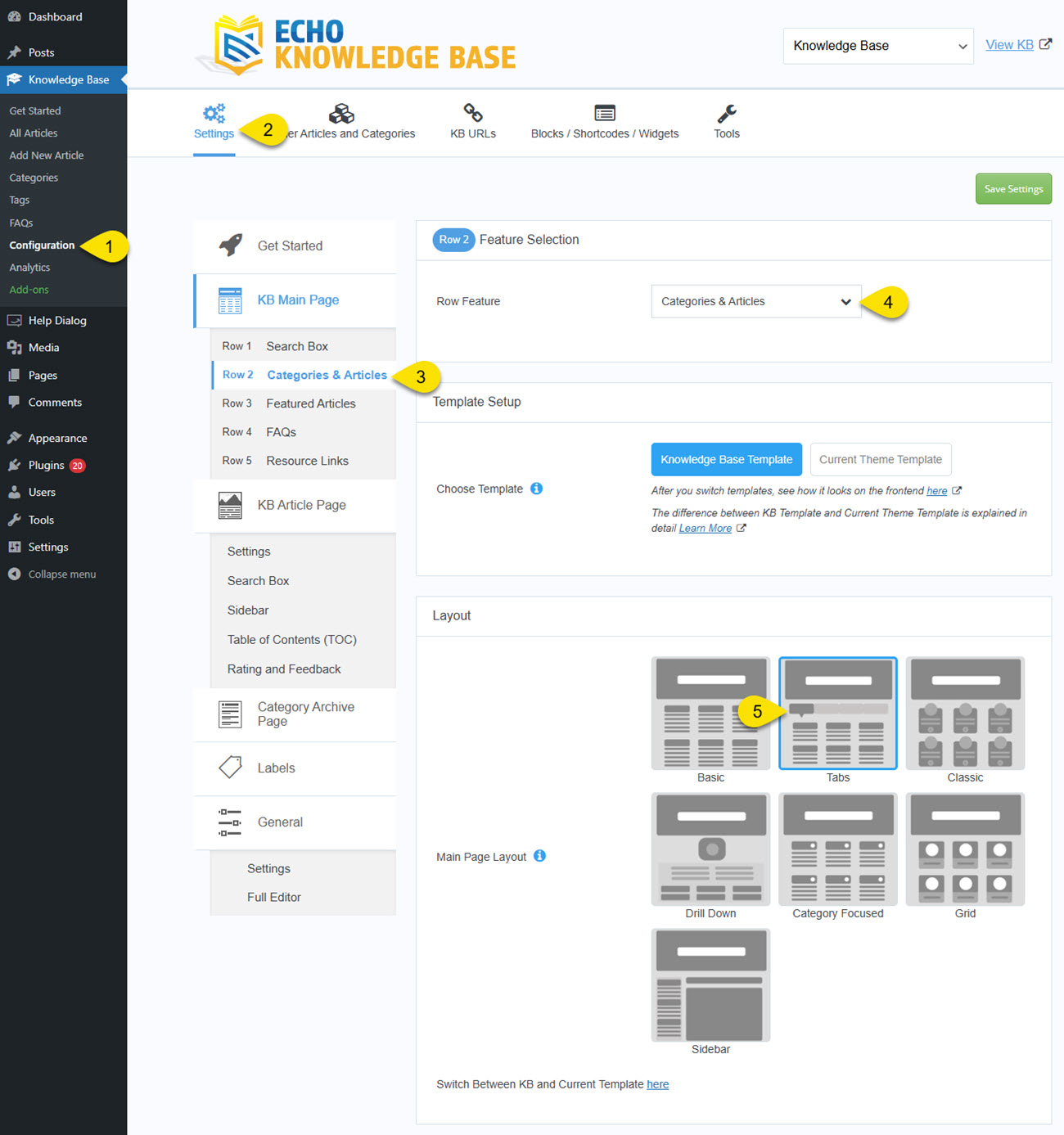The image size is (1064, 1135).
Task: Open the KB Article Page Search Box tab
Action: pyautogui.click(x=258, y=580)
